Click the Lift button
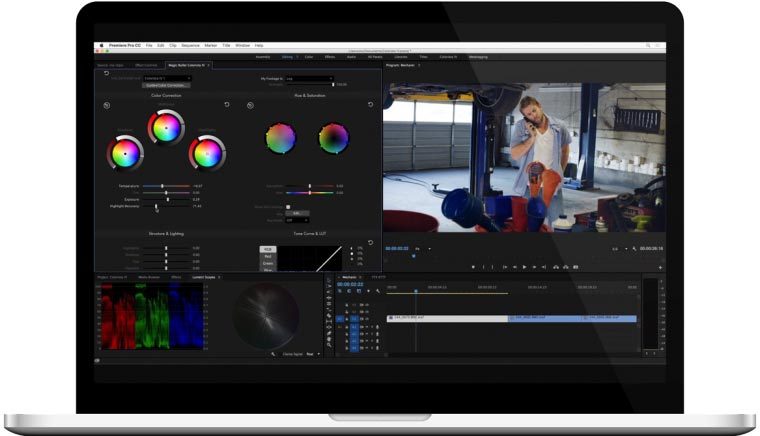Viewport: 760px width, 436px height. pos(555,267)
